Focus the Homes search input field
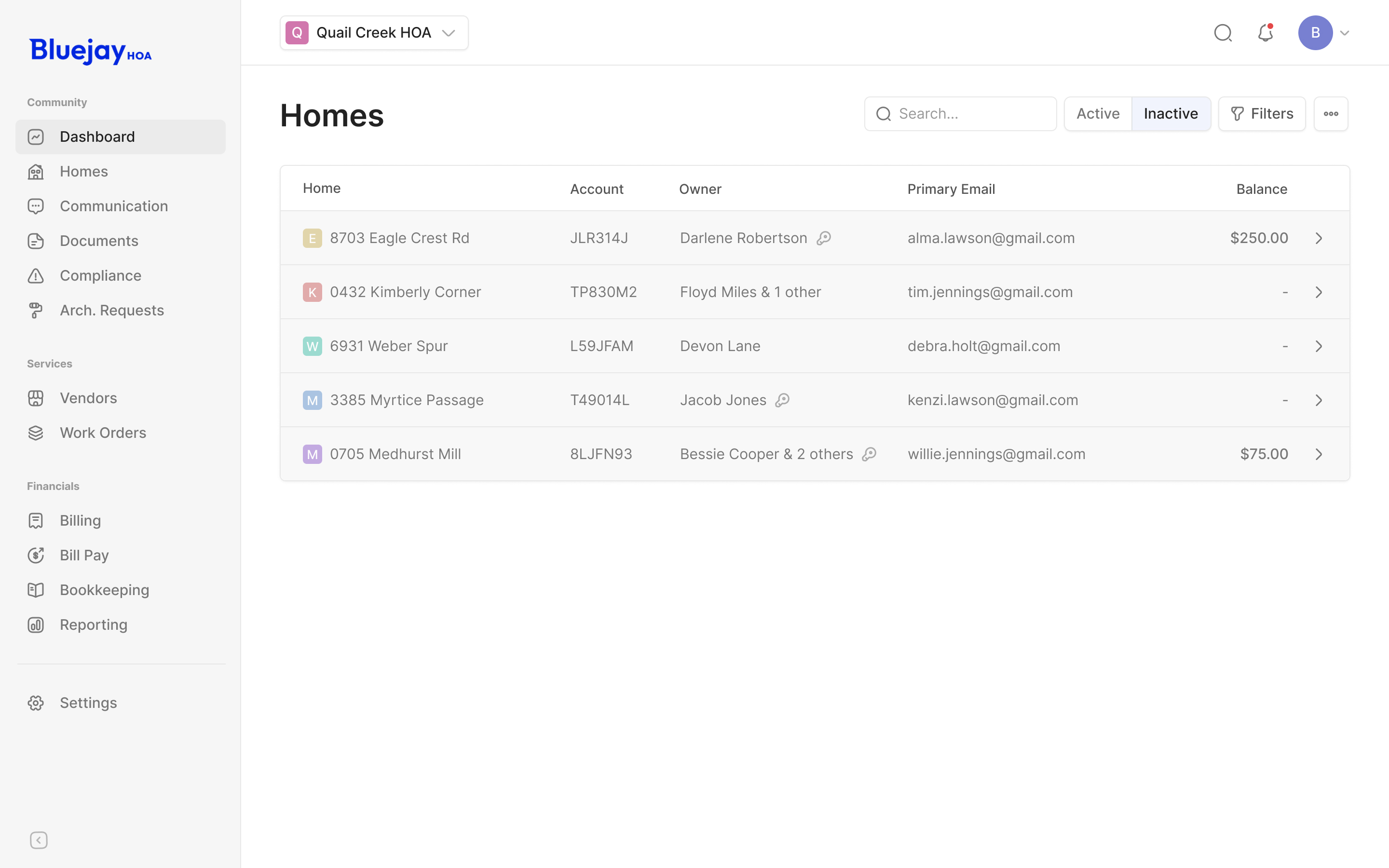 [970, 114]
